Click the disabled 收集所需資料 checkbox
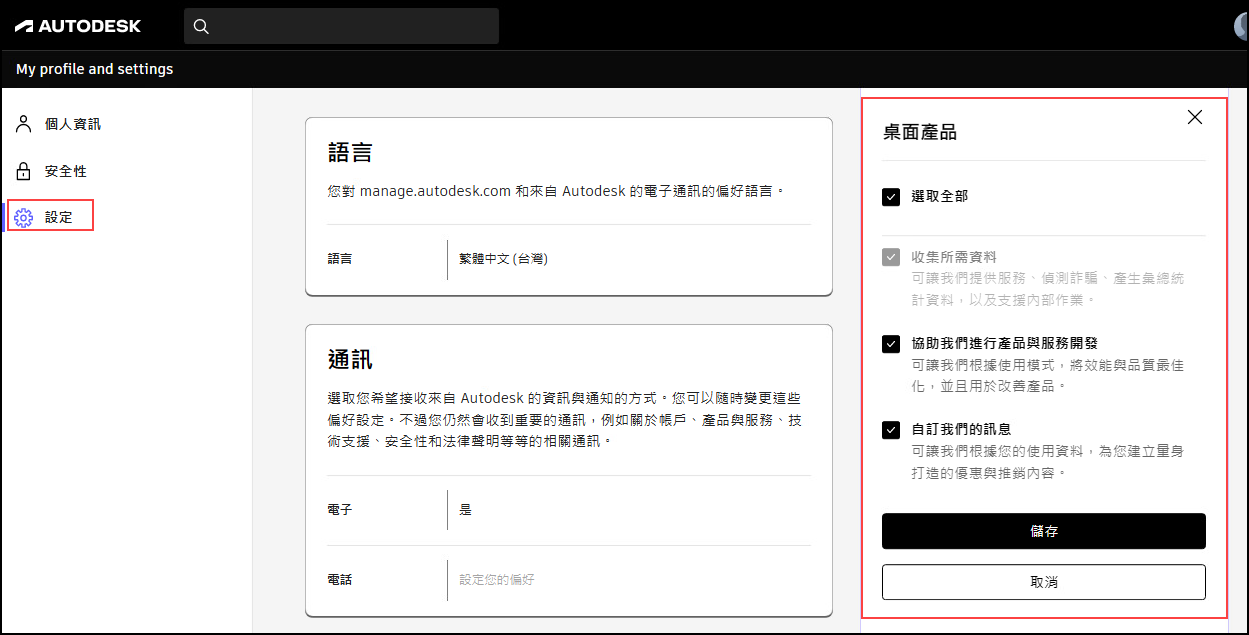 [x=891, y=257]
